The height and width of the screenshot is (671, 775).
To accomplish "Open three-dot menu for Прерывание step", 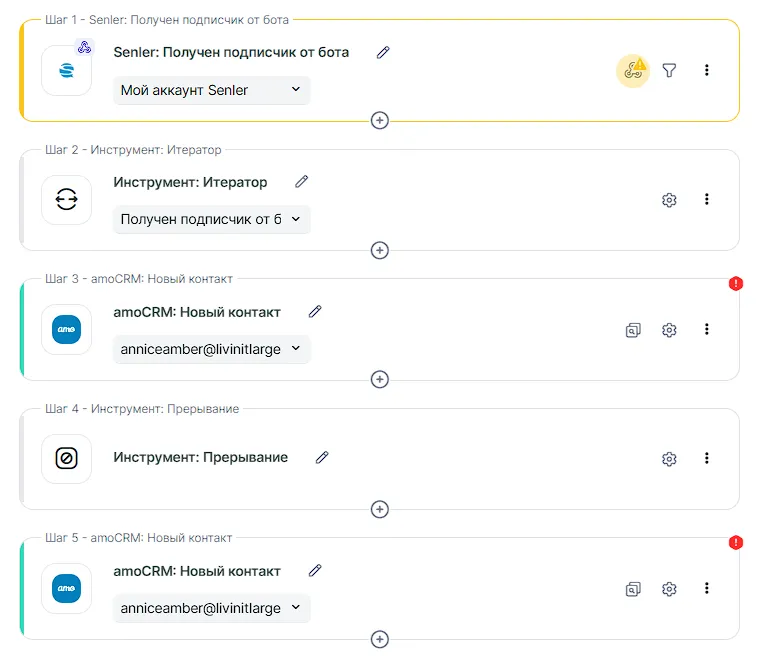I will [706, 458].
